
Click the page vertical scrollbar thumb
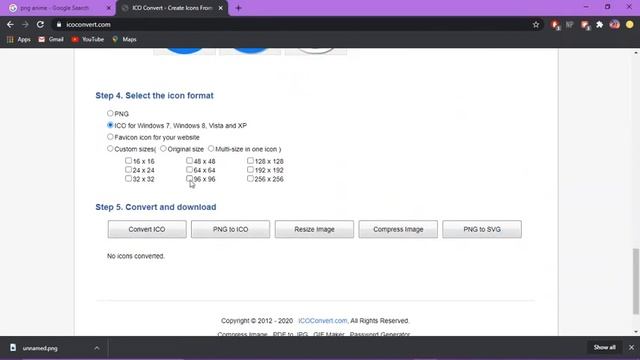[x=636, y=281]
